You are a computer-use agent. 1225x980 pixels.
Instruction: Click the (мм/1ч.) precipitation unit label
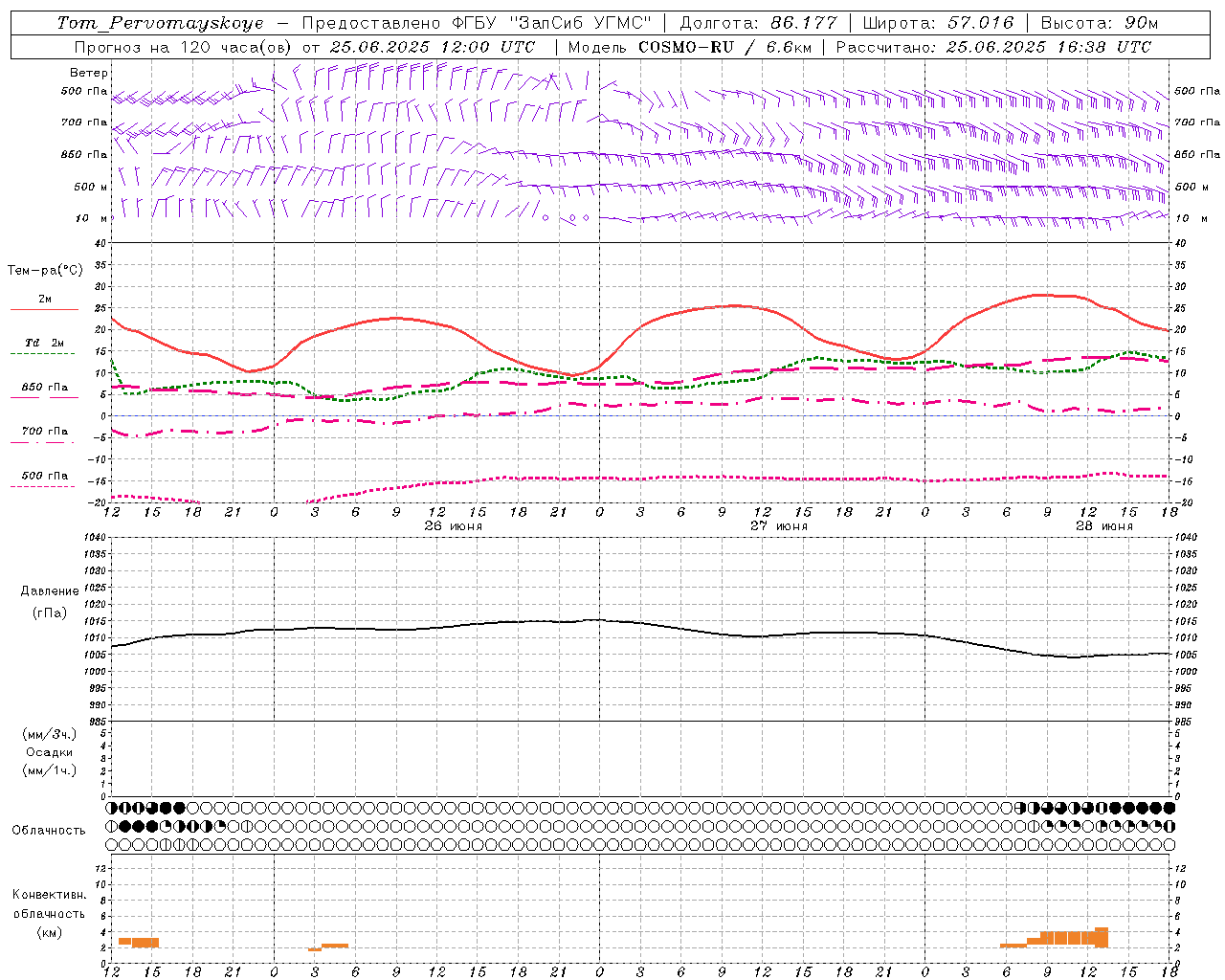(x=50, y=770)
